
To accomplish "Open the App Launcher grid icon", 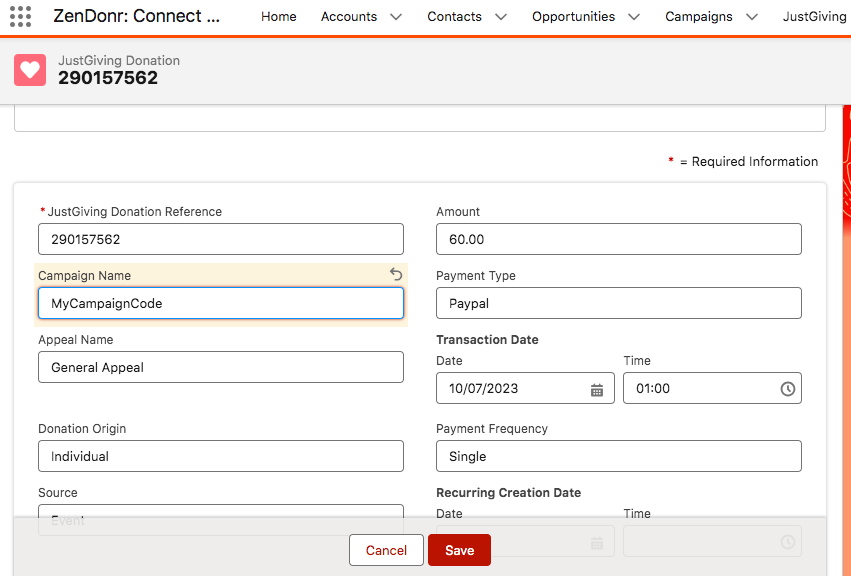I will point(21,16).
